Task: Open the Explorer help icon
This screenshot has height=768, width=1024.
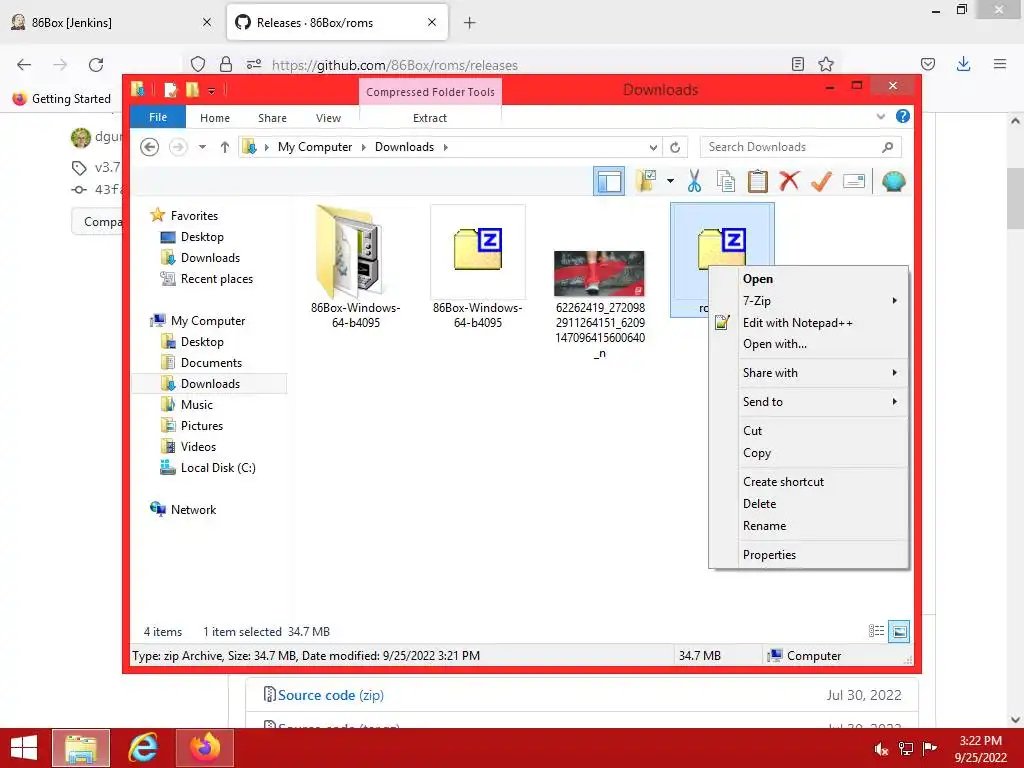Action: coord(903,116)
